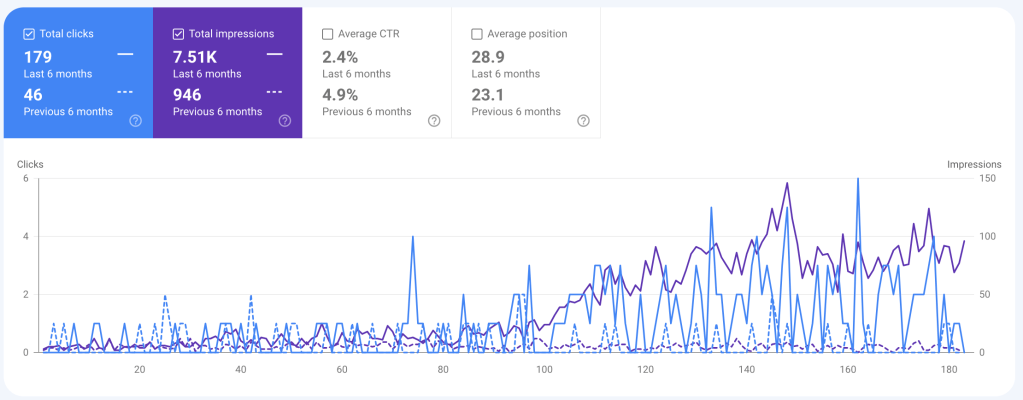Click the 100 tick on the x-axis
Image resolution: width=1023 pixels, height=400 pixels.
click(x=544, y=370)
